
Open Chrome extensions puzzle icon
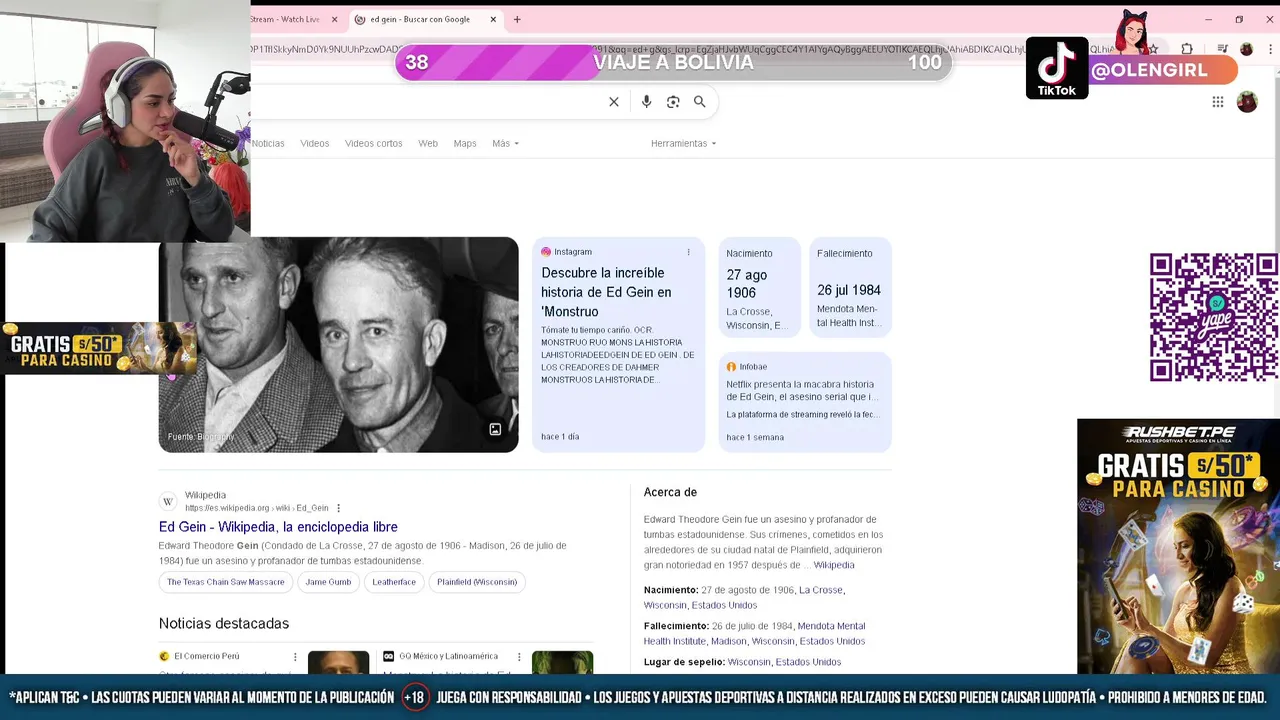pyautogui.click(x=1187, y=49)
